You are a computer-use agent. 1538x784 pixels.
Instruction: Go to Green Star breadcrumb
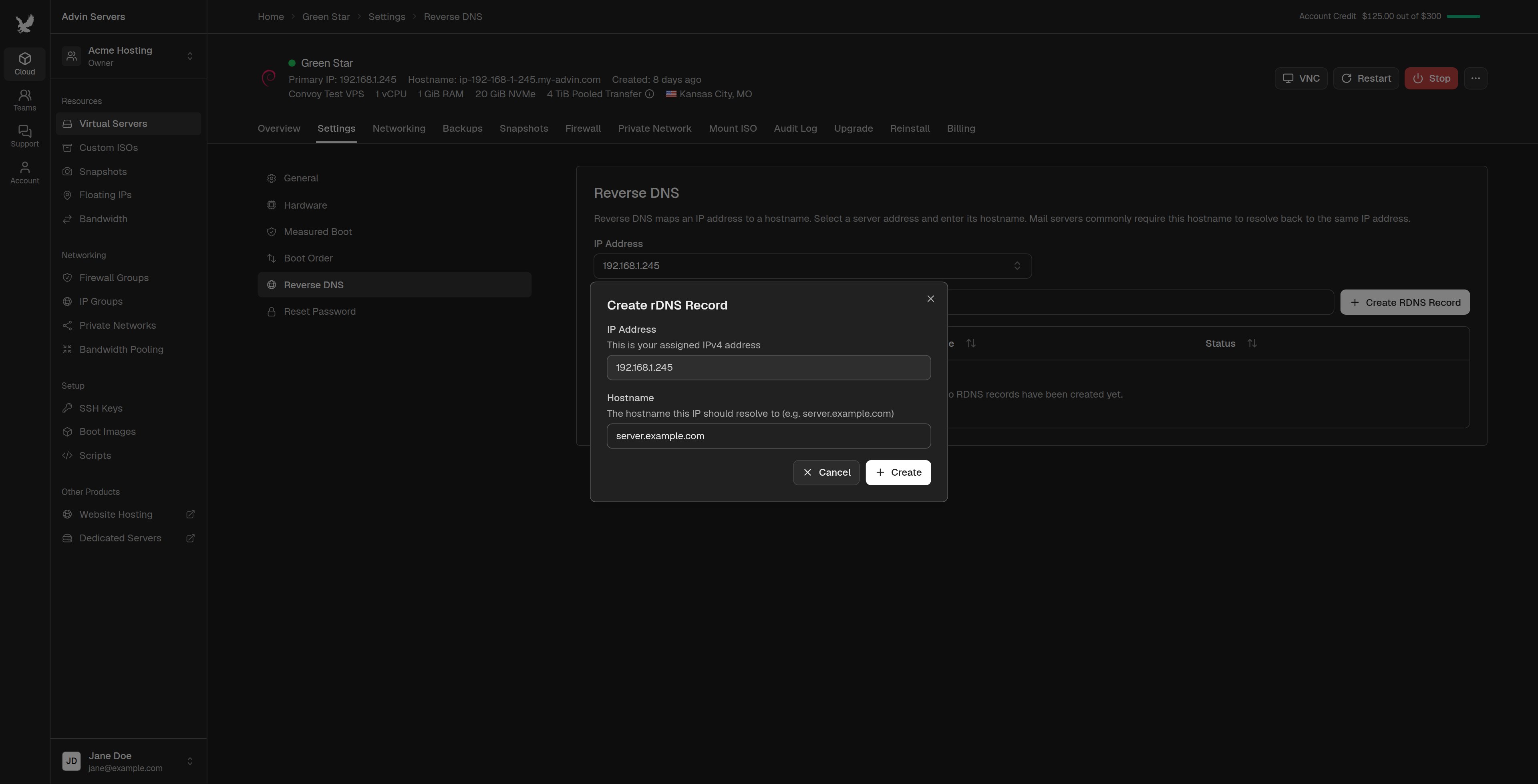[x=326, y=17]
